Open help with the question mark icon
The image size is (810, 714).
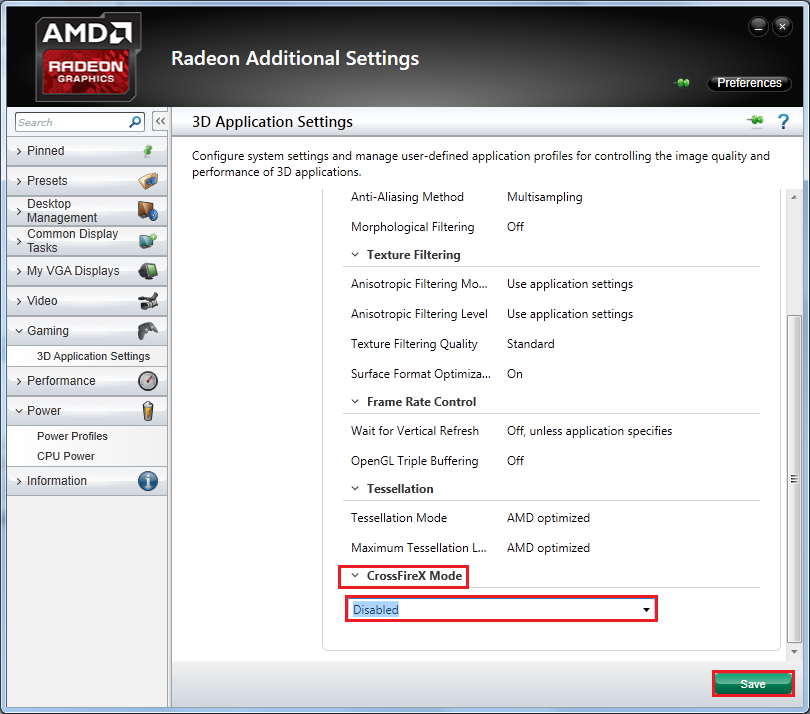coord(783,121)
